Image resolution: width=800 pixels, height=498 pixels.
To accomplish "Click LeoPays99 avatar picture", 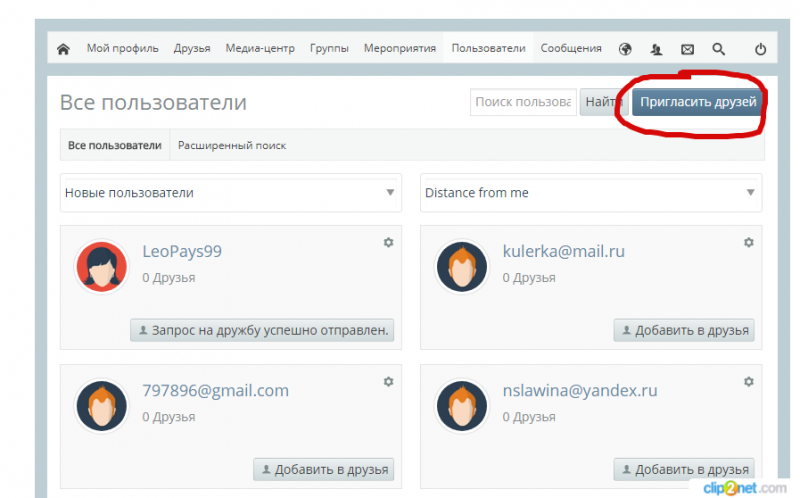I will pos(102,266).
